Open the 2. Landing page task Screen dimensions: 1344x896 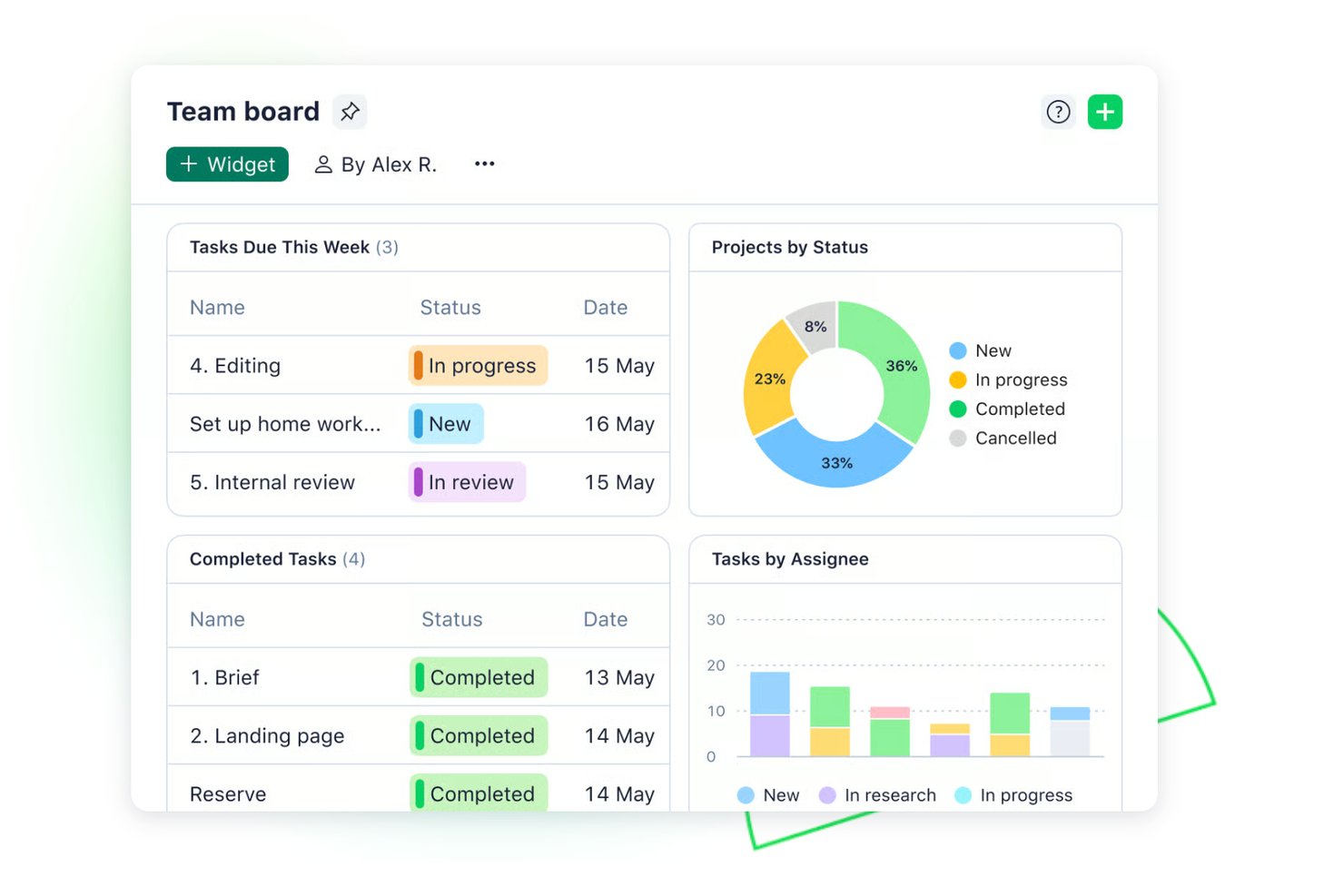pos(267,736)
